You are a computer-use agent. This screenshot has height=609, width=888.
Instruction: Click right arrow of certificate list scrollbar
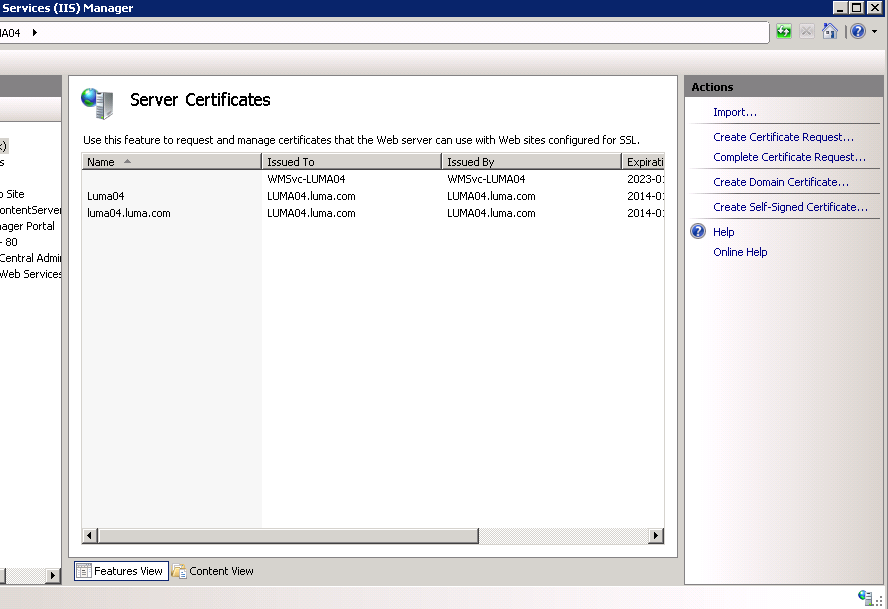point(656,535)
